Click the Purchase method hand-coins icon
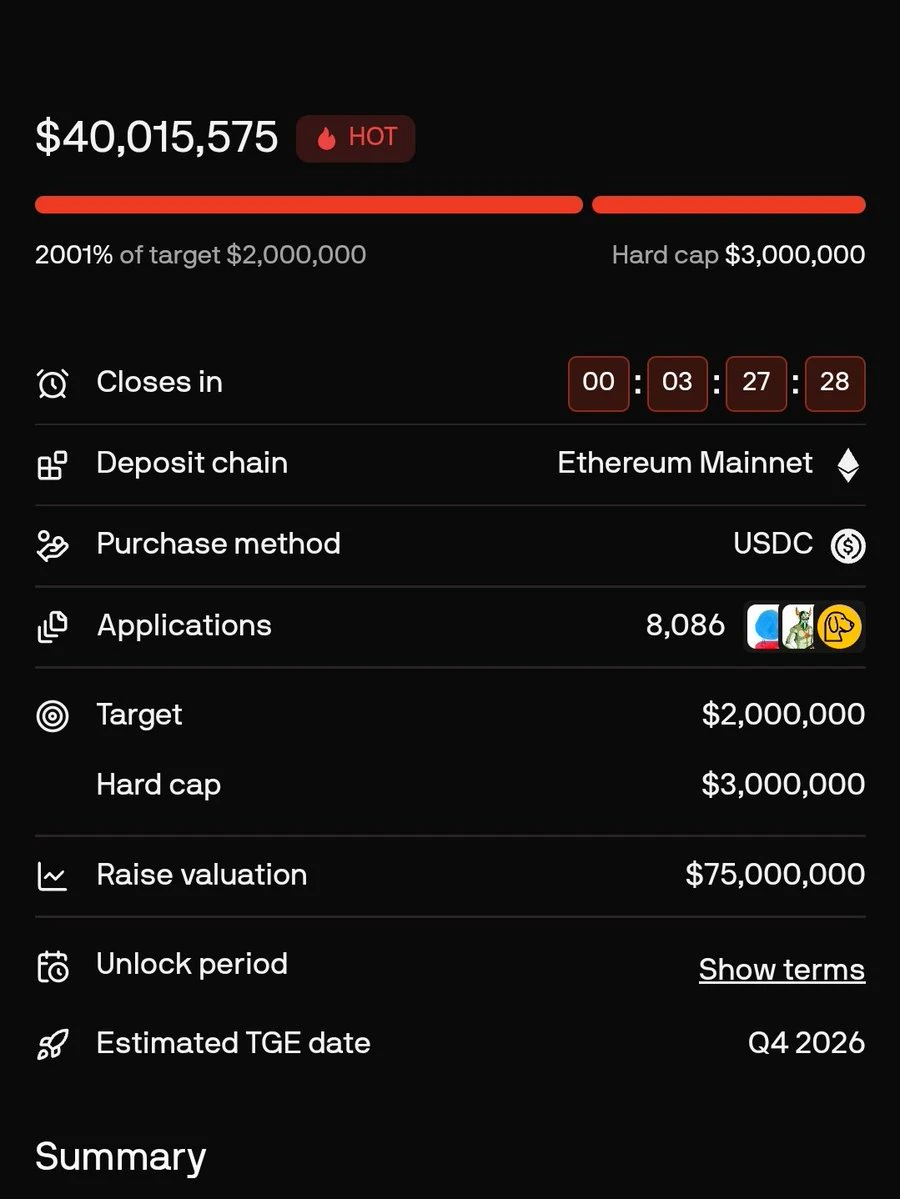 pos(53,546)
